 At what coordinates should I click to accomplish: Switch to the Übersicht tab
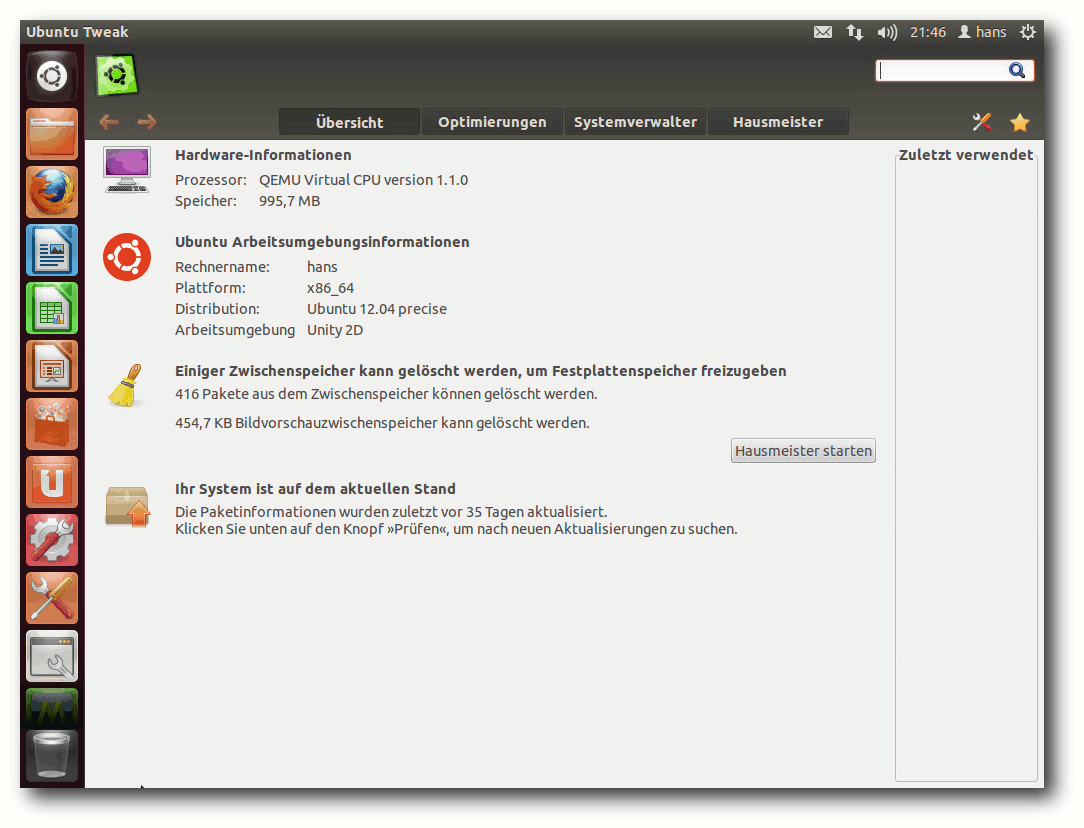pyautogui.click(x=349, y=122)
